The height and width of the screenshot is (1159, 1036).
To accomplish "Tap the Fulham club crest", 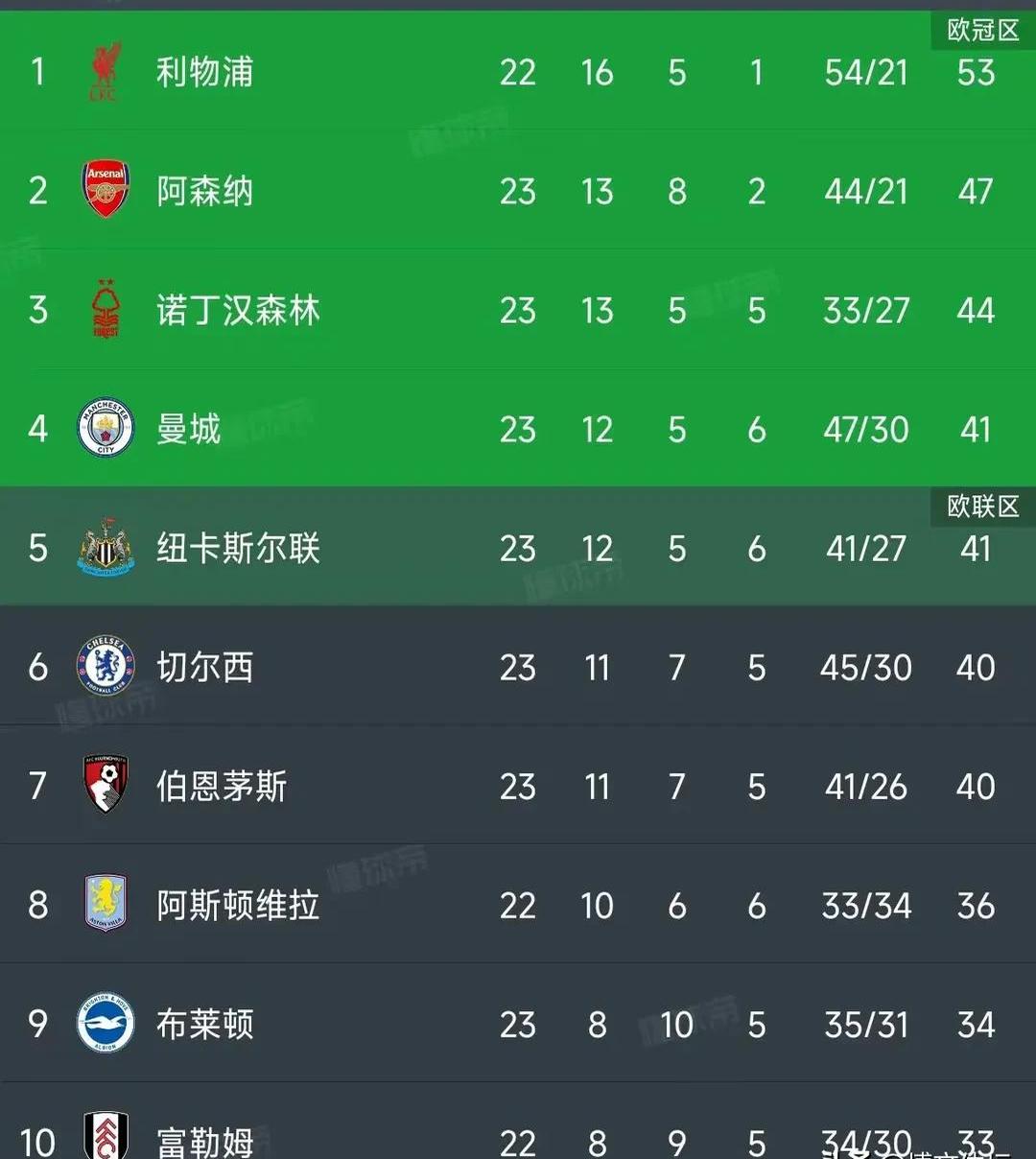I will pyautogui.click(x=106, y=1138).
